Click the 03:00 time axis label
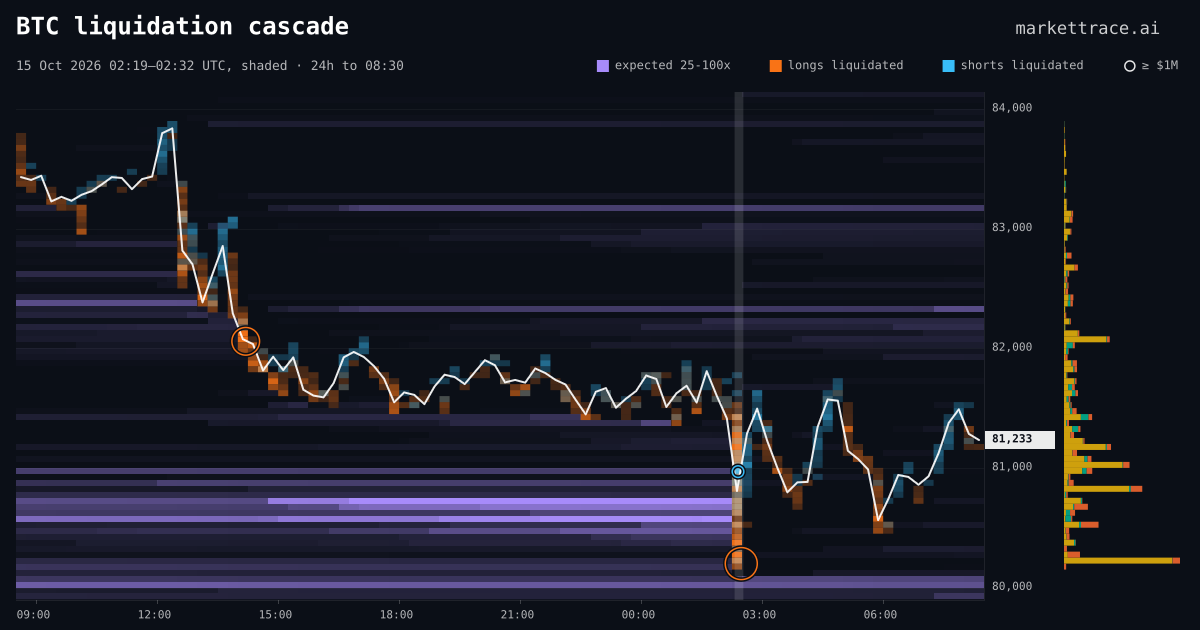The width and height of the screenshot is (1200, 630). tap(759, 615)
